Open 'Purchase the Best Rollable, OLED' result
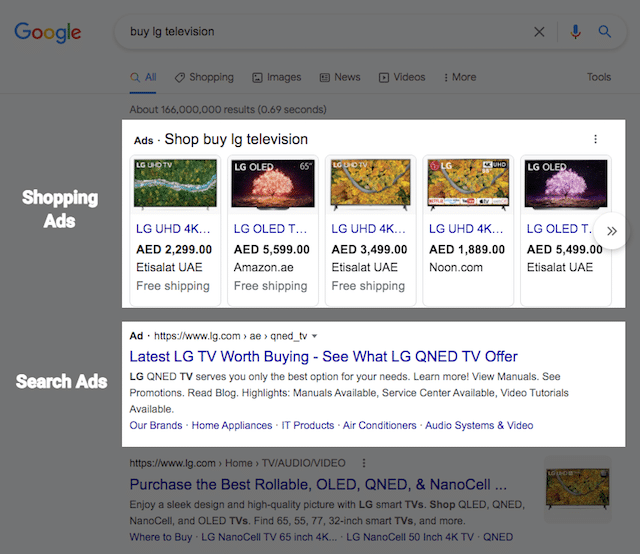The image size is (640, 554). (x=318, y=484)
